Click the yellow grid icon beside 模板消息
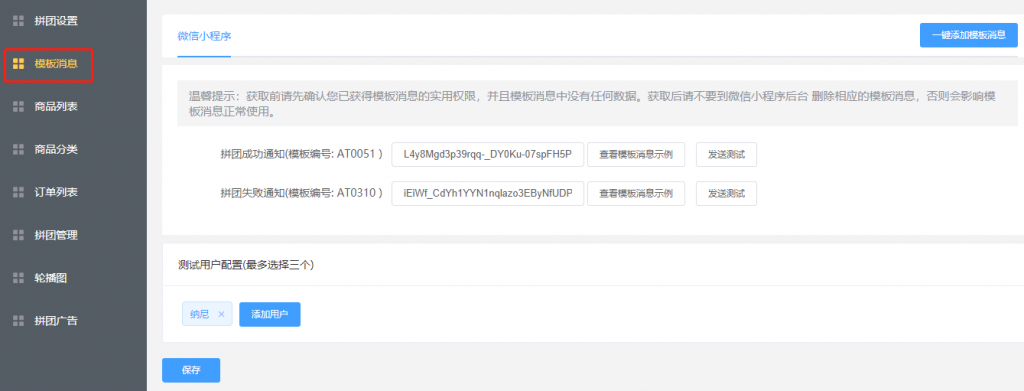 click(18, 63)
